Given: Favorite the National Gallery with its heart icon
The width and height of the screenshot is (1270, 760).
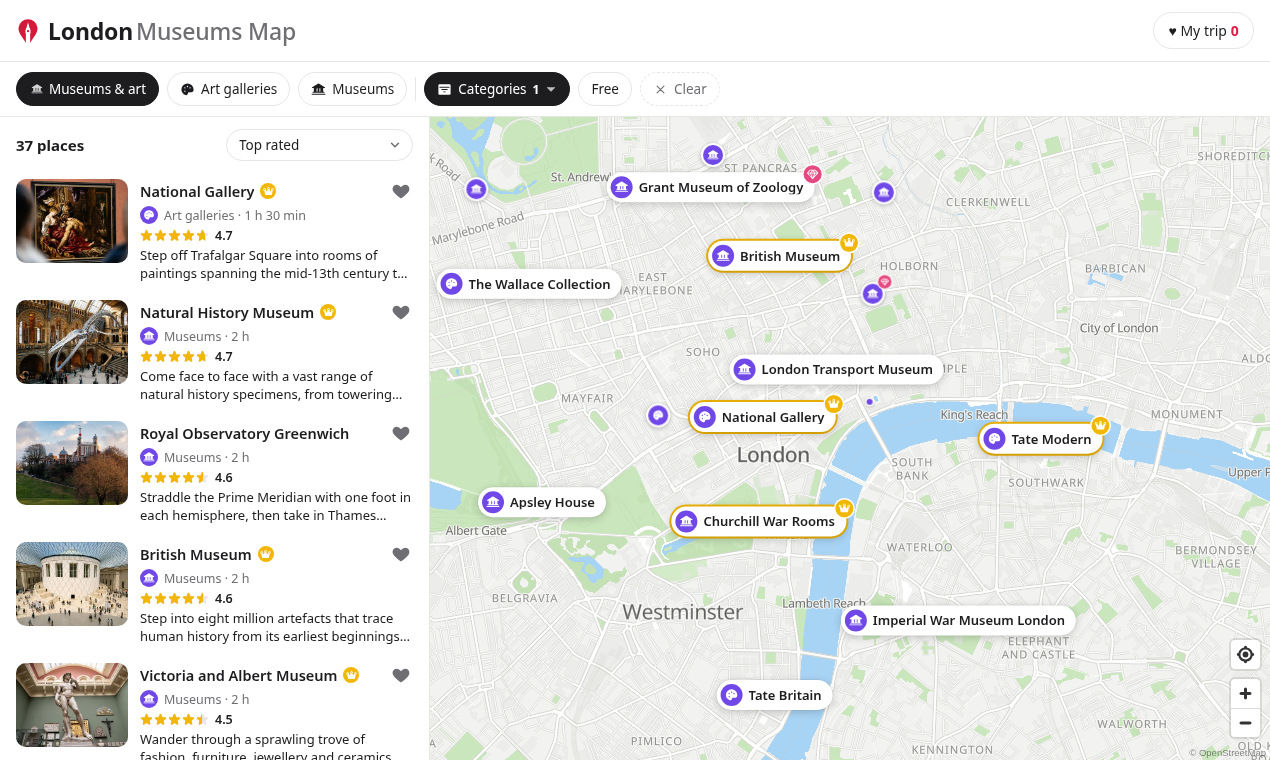Looking at the screenshot, I should point(401,192).
